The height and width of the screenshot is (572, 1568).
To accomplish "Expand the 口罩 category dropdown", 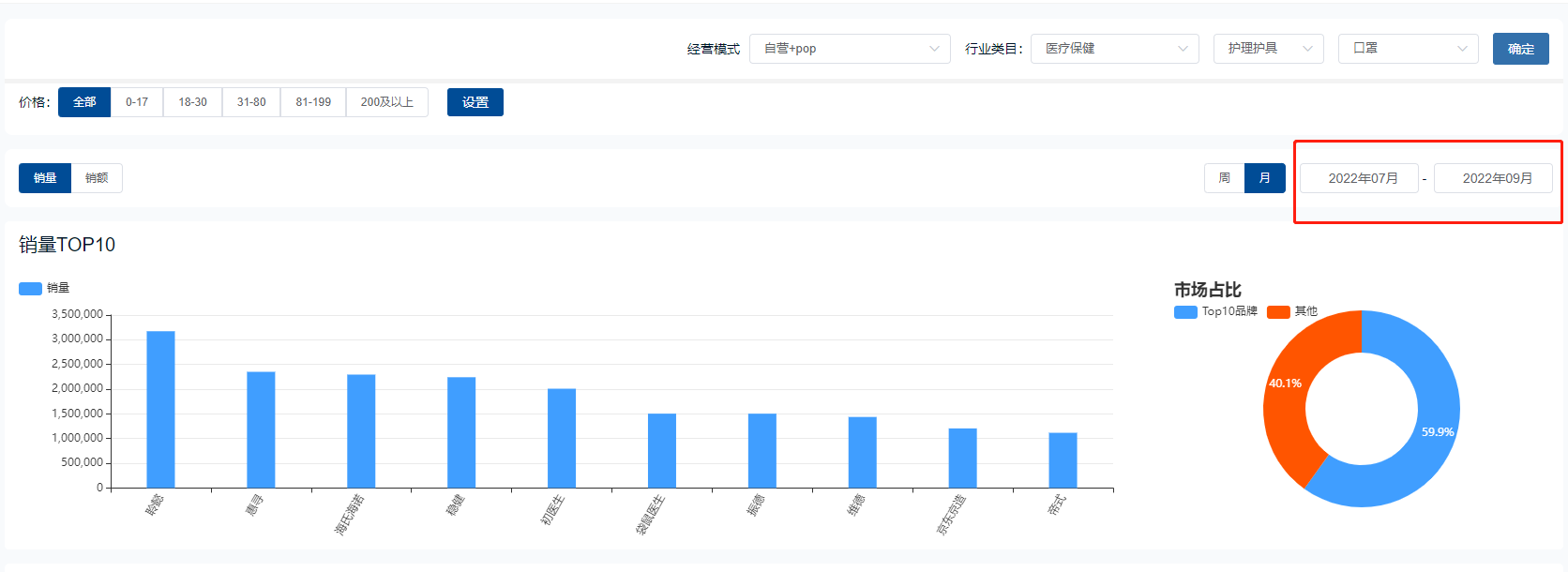I will (1409, 49).
